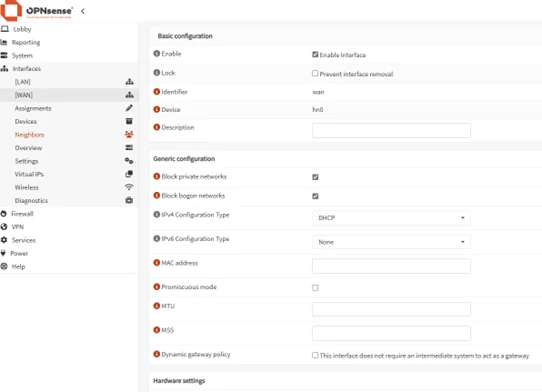The image size is (542, 392).
Task: Show help info icon for Lock
Action: coord(157,73)
